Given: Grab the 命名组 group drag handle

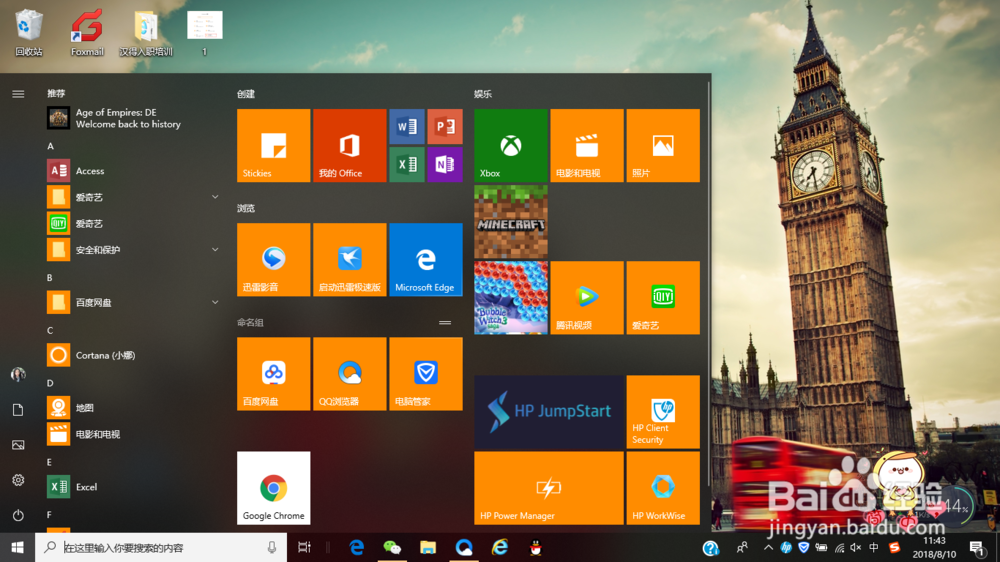Looking at the screenshot, I should (x=445, y=323).
